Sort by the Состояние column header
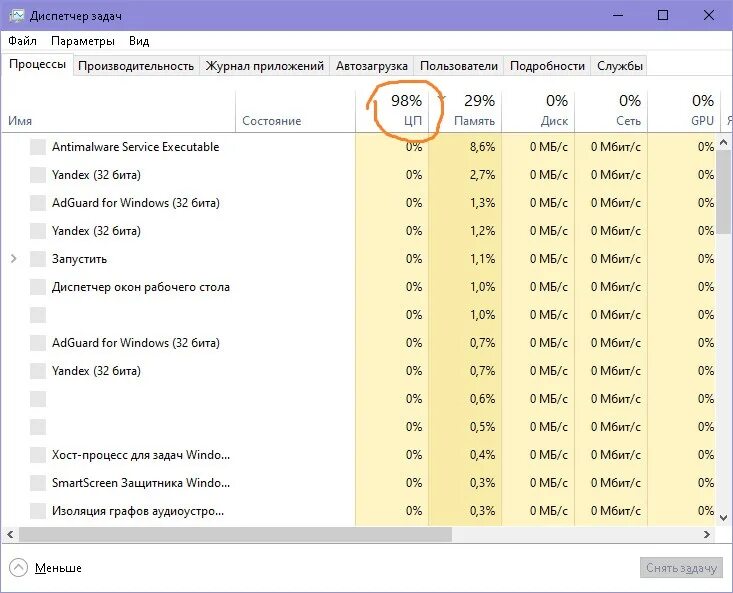Screen dimensions: 733x593 [295, 111]
